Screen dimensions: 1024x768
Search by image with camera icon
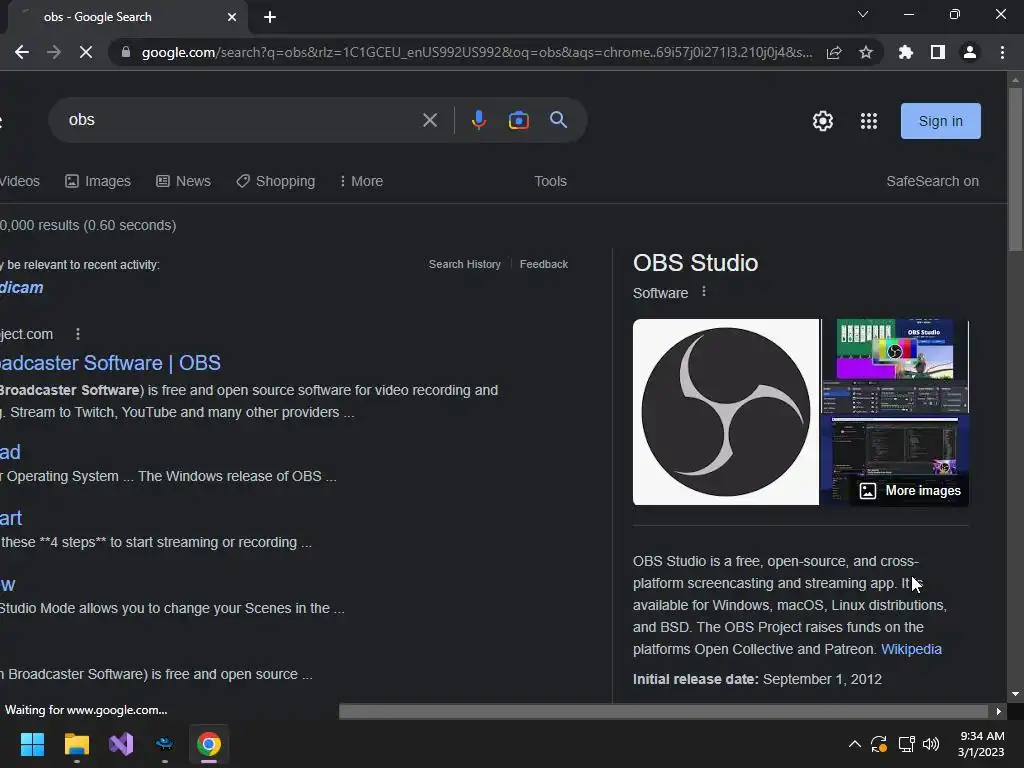(x=519, y=120)
